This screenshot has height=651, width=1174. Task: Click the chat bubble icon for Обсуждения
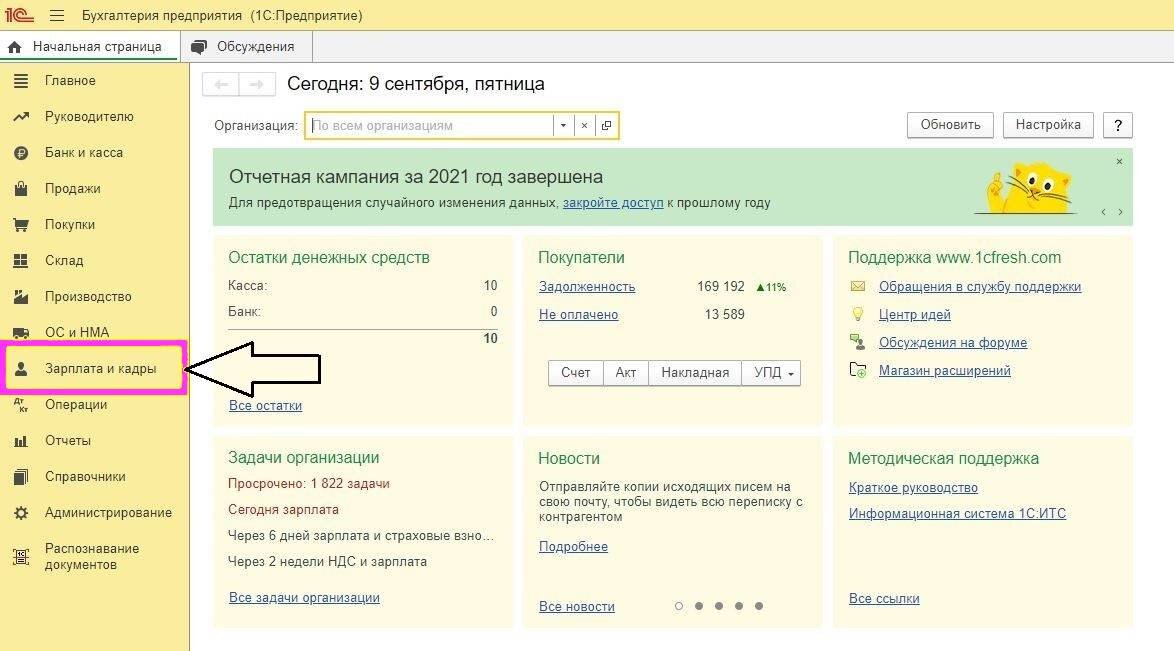coord(198,47)
